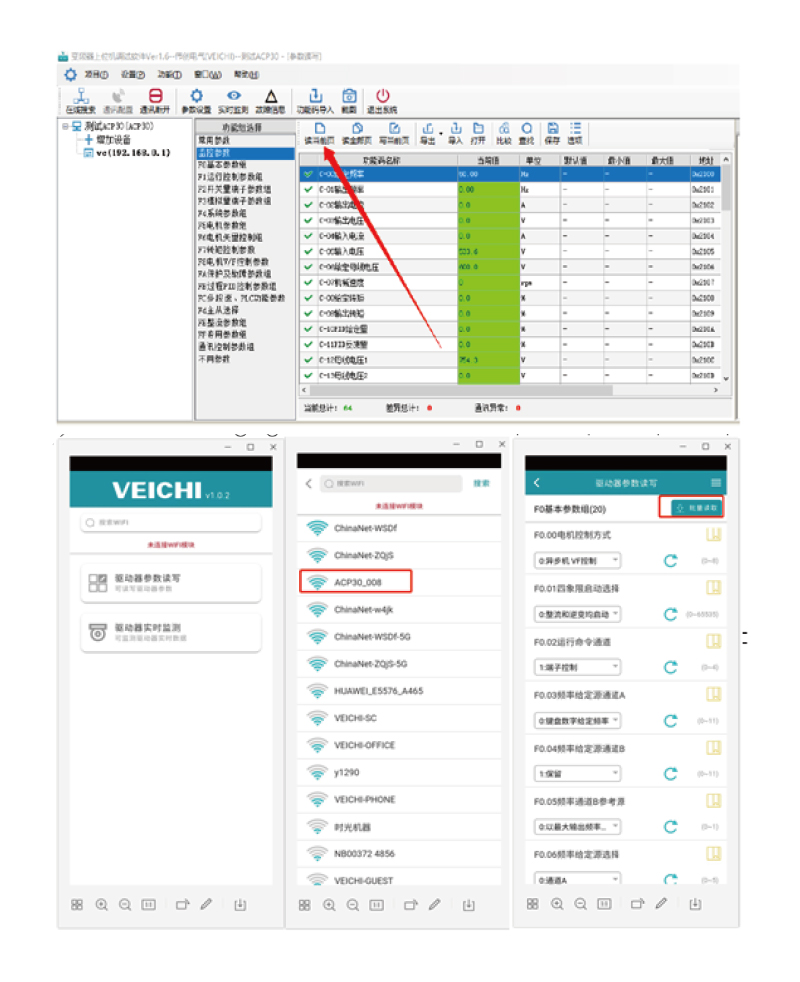Click the screenshot camera icon in toolbar
This screenshot has height=982, width=800.
click(349, 96)
